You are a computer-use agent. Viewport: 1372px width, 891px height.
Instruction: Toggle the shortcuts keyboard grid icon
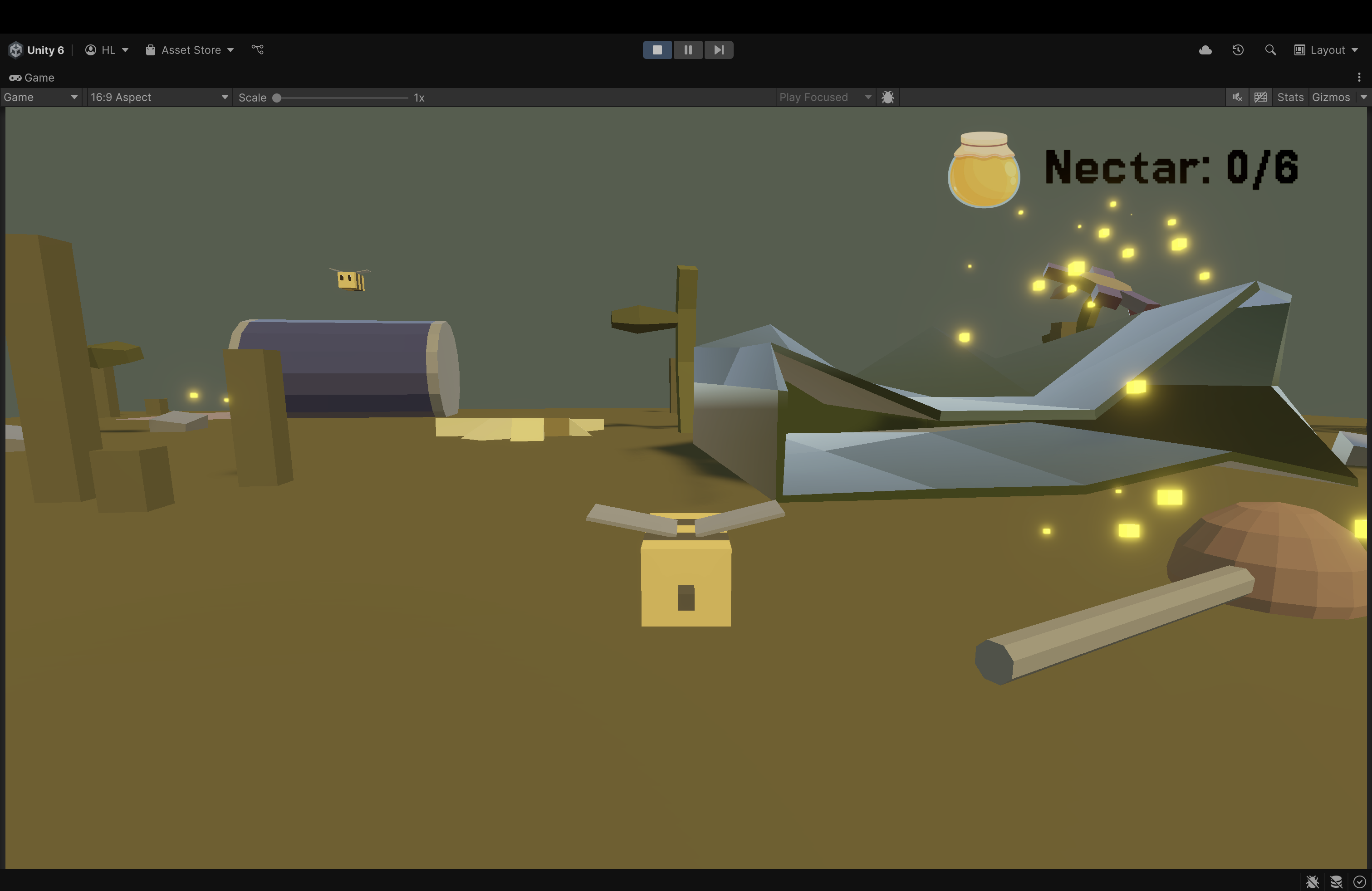[1261, 98]
